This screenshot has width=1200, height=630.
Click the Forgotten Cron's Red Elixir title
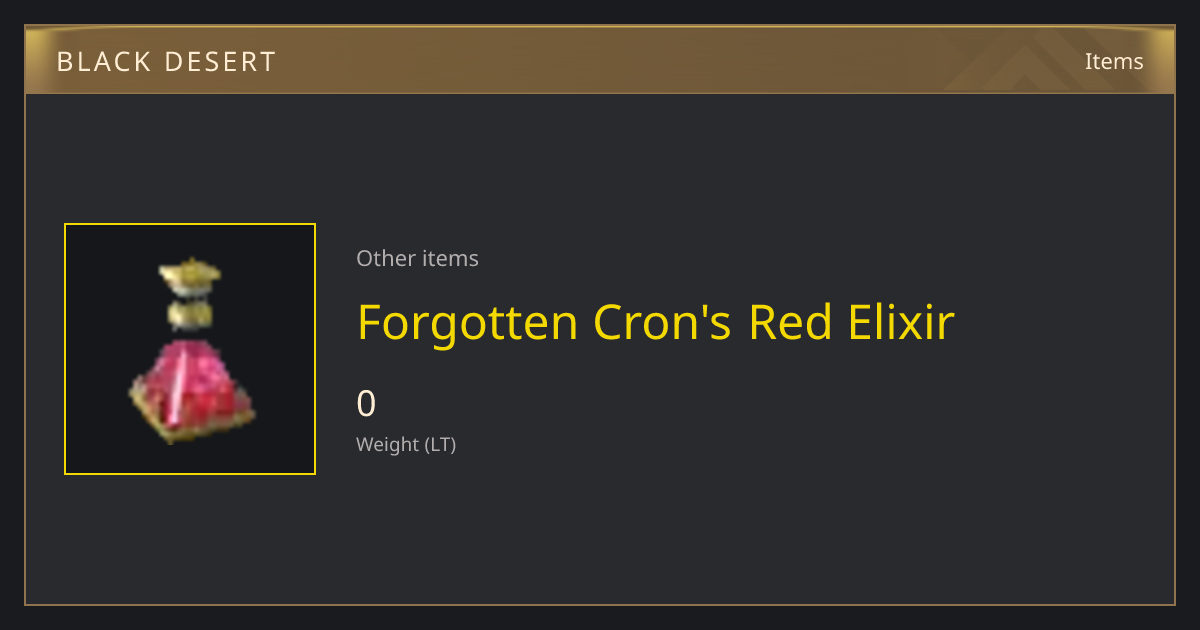(656, 322)
